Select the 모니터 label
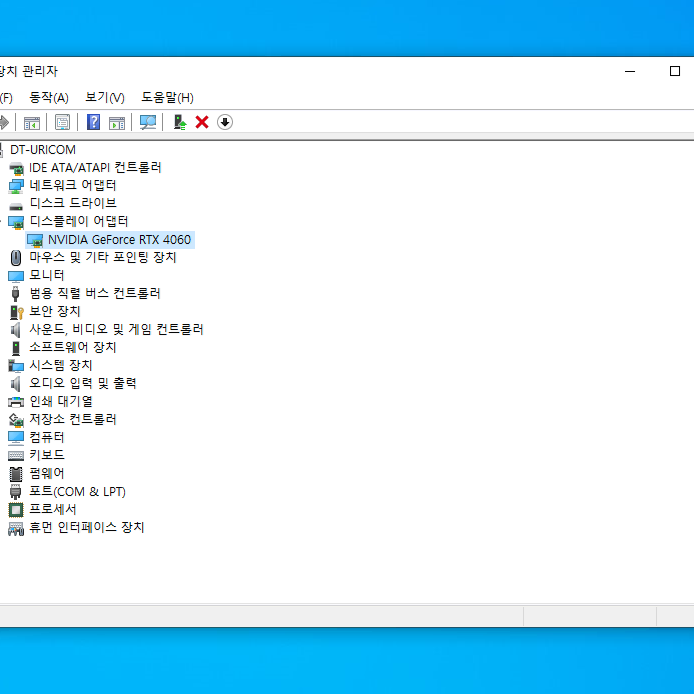The height and width of the screenshot is (694, 694). (x=47, y=275)
